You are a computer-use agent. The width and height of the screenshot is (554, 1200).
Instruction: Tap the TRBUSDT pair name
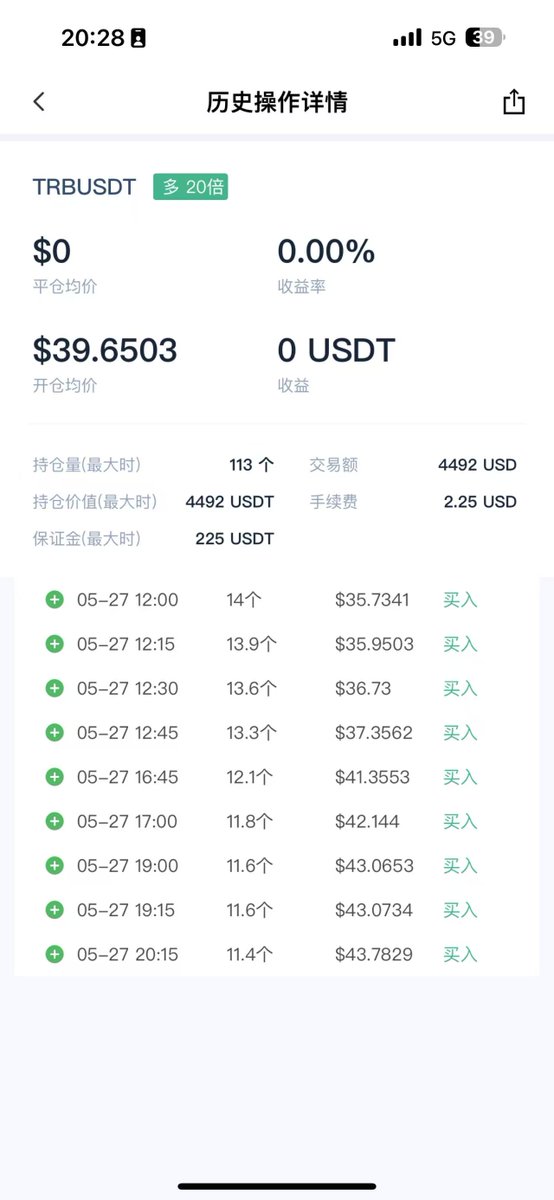pos(84,187)
